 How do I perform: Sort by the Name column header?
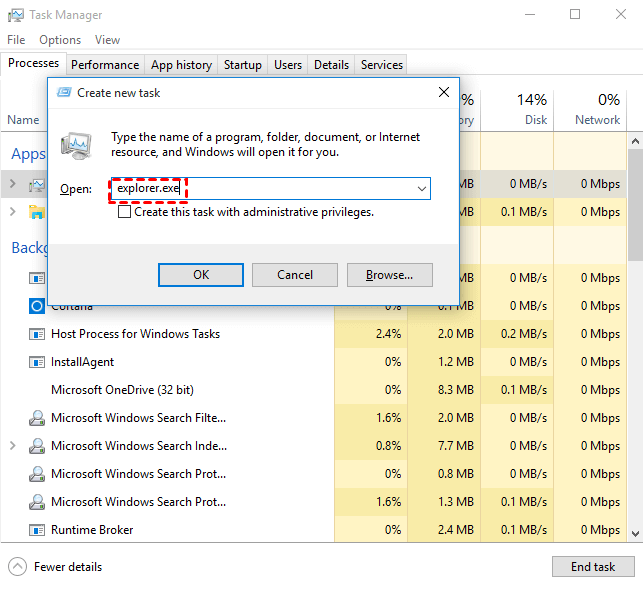tap(23, 120)
